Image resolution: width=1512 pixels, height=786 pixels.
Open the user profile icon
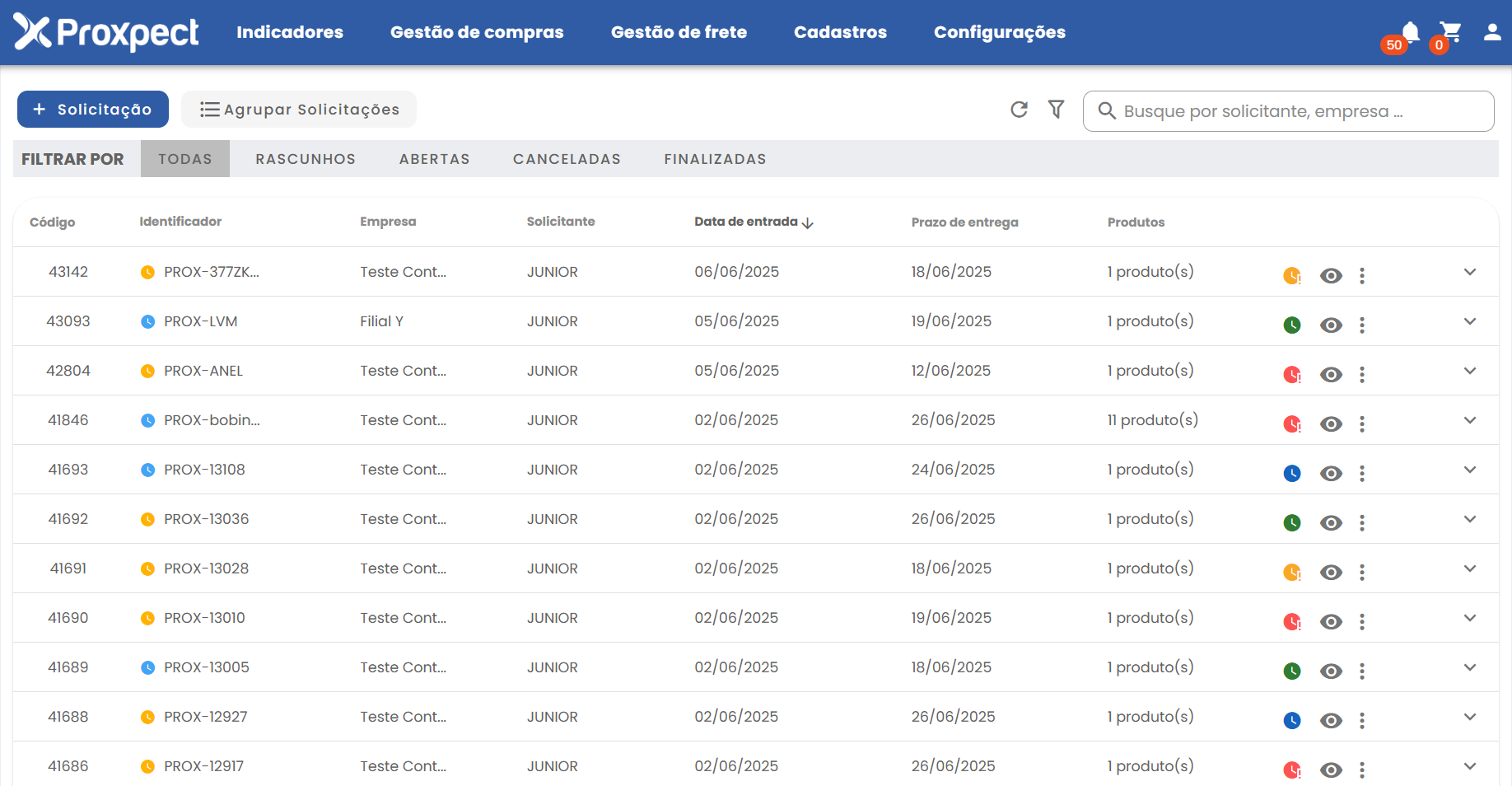(1491, 32)
